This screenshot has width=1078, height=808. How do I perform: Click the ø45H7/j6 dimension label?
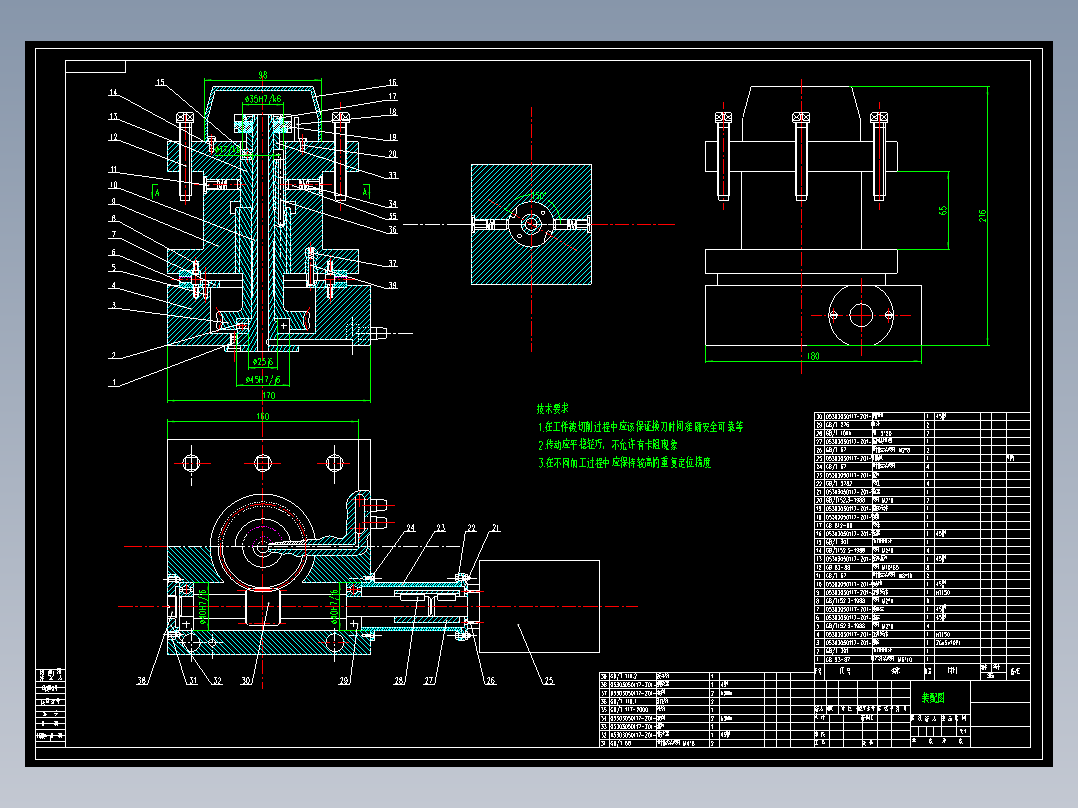point(263,380)
